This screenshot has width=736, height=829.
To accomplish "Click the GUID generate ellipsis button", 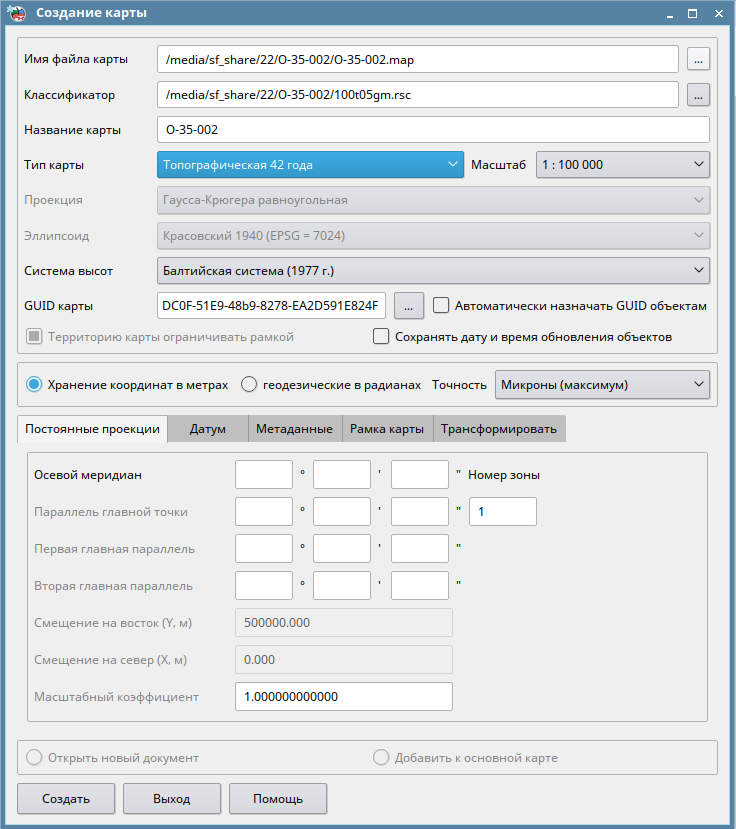I will 410,305.
